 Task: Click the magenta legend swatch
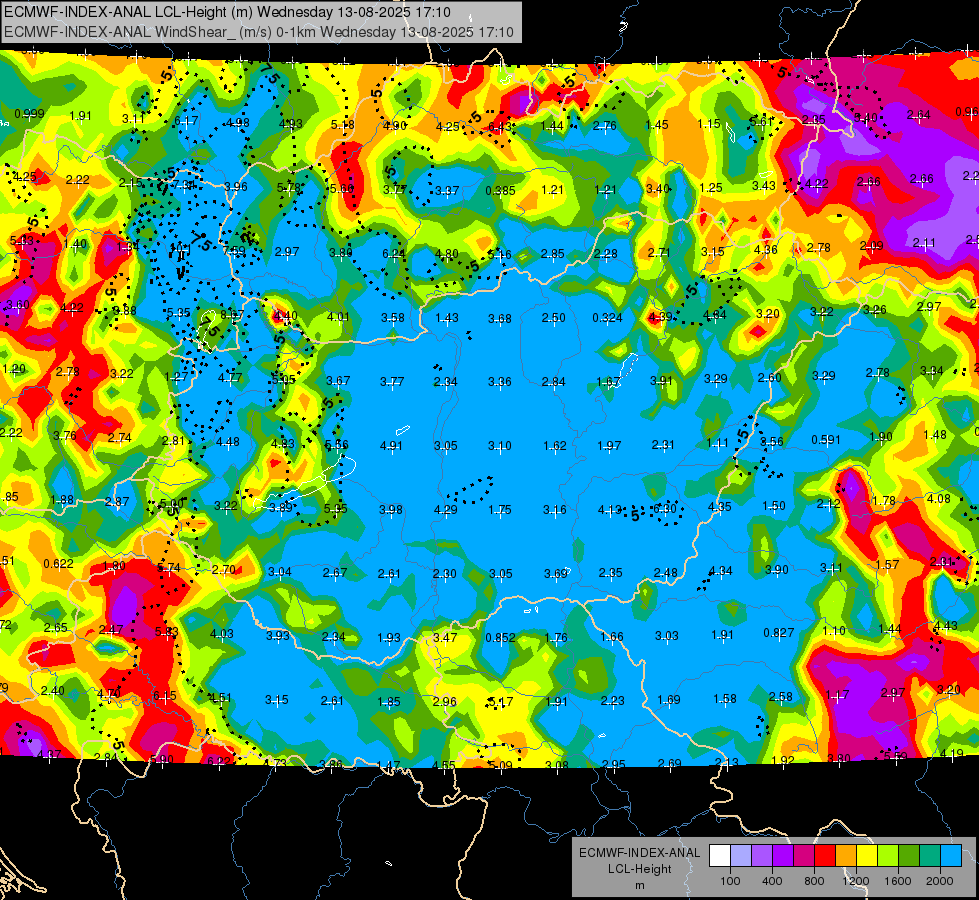[804, 856]
